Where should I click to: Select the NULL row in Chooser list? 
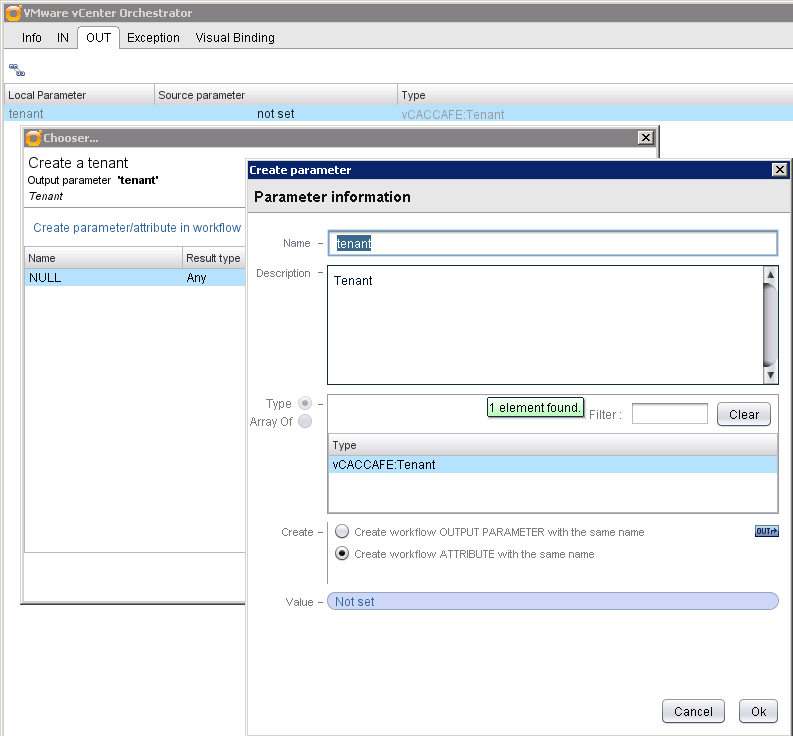coord(135,278)
